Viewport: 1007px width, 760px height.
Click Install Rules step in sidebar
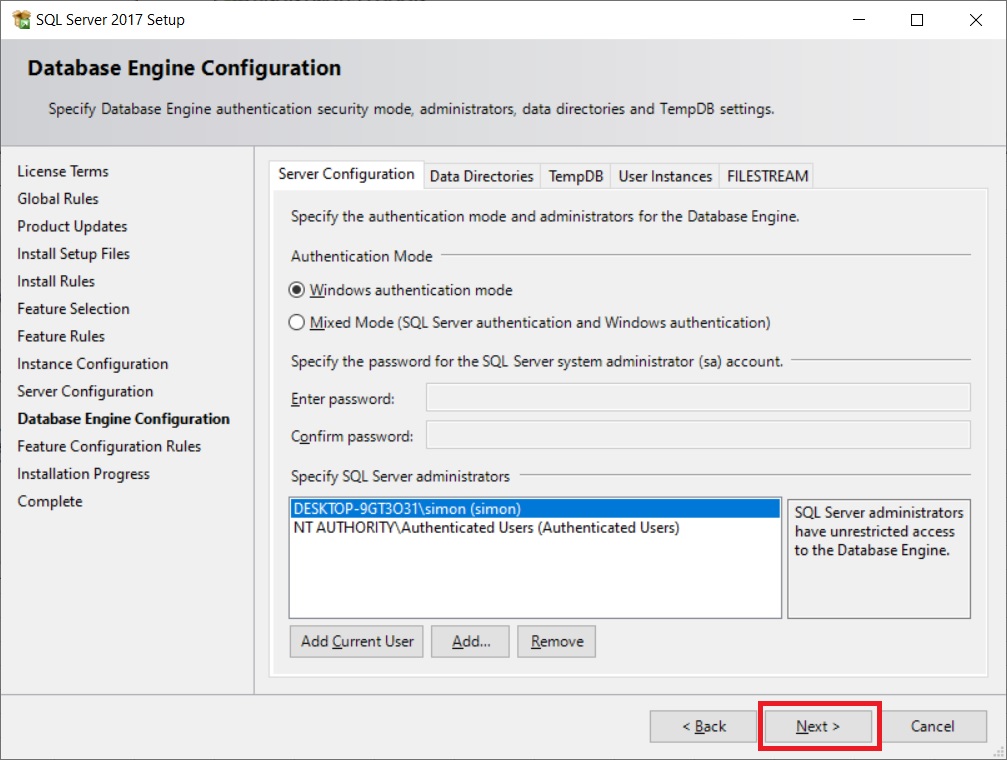56,281
